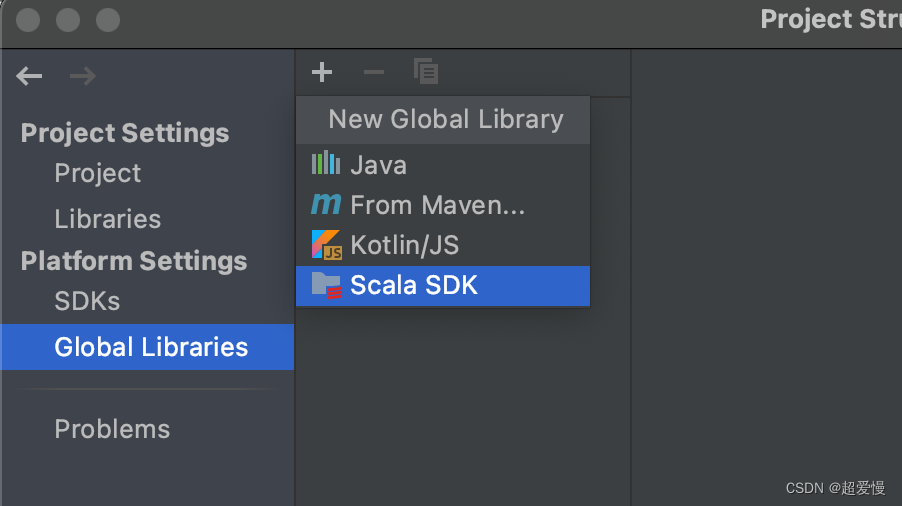The image size is (902, 506).
Task: Select Java from New Global Library
Action: click(x=378, y=165)
